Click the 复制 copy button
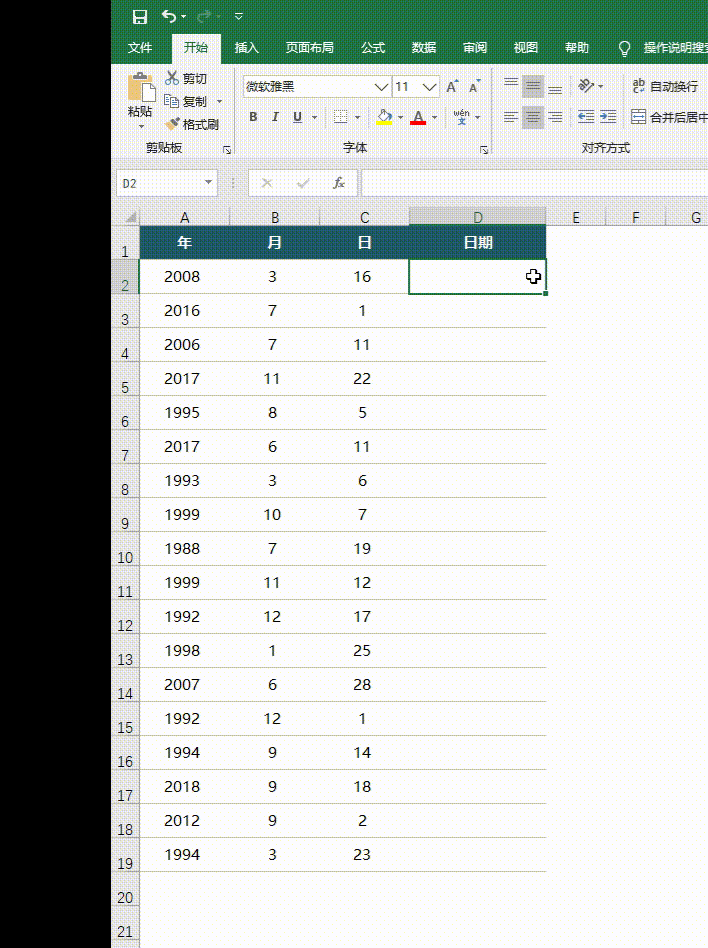The height and width of the screenshot is (948, 708). click(x=186, y=102)
